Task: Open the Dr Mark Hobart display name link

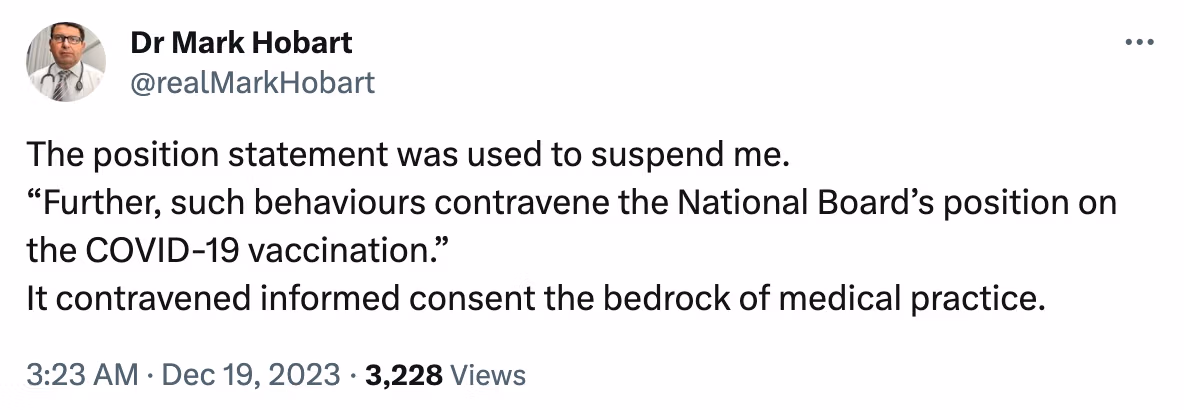Action: (x=241, y=44)
